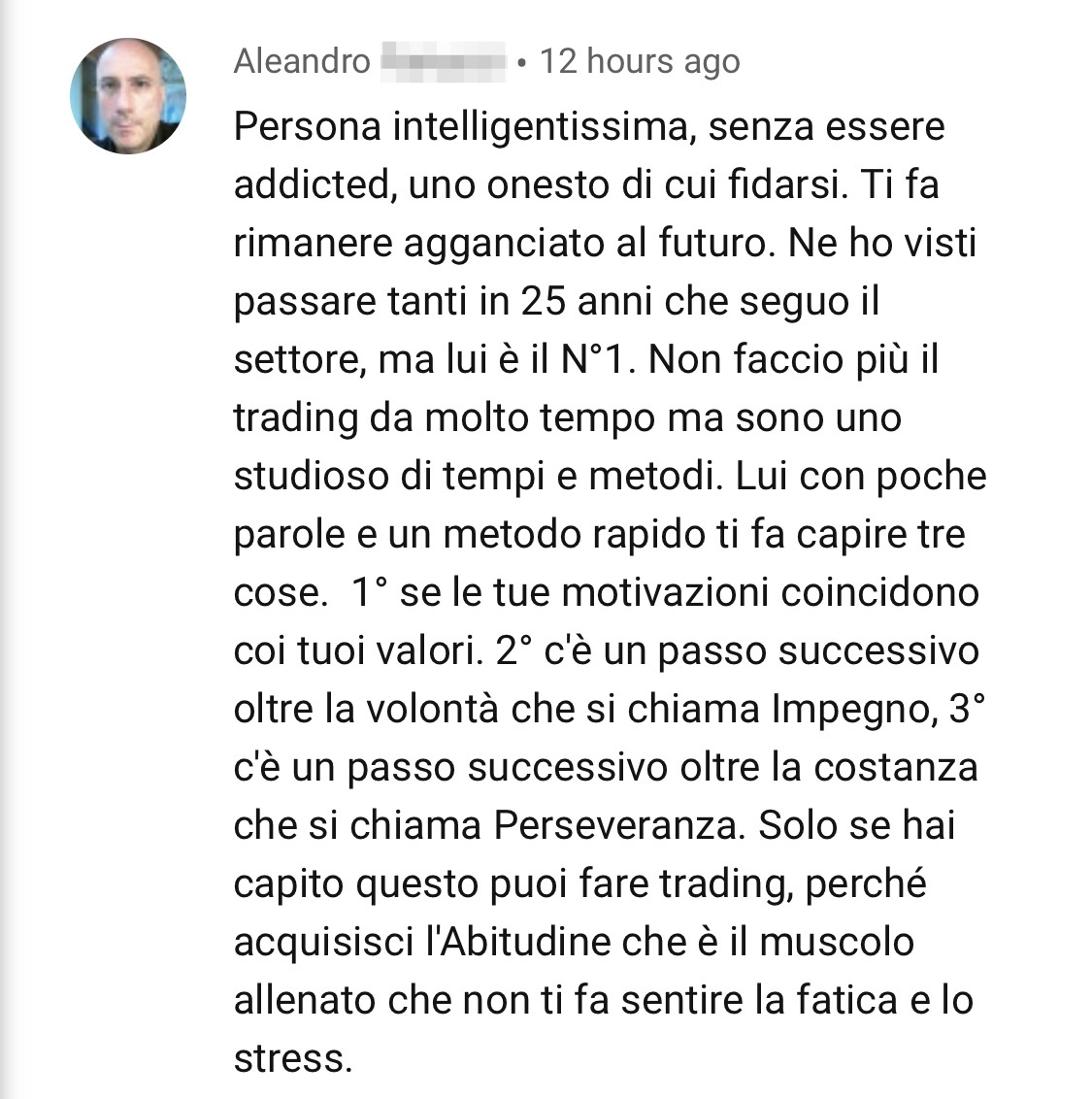Click the dot separator before the timestamp
The width and height of the screenshot is (1092, 1099).
click(521, 63)
